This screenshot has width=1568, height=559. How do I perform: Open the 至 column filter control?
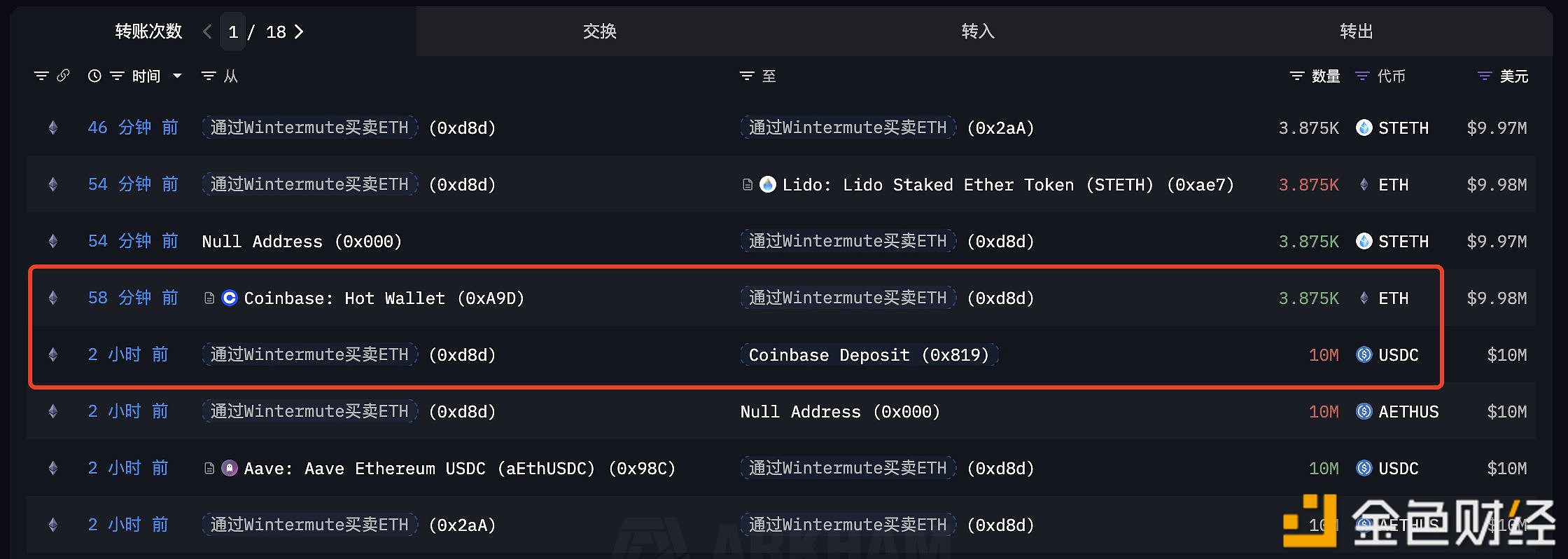[x=745, y=76]
